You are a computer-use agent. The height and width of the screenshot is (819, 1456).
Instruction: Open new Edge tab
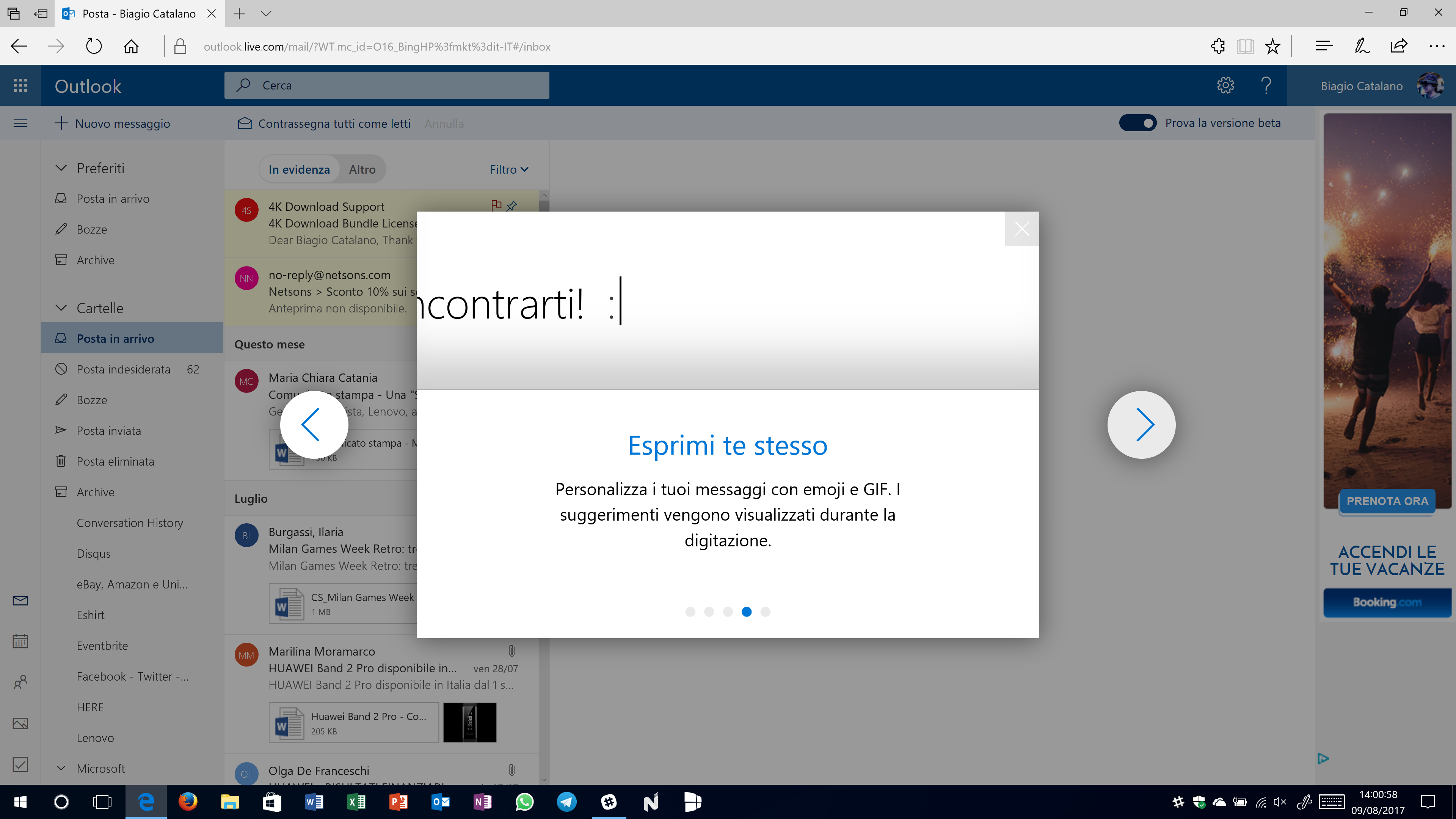(x=239, y=14)
